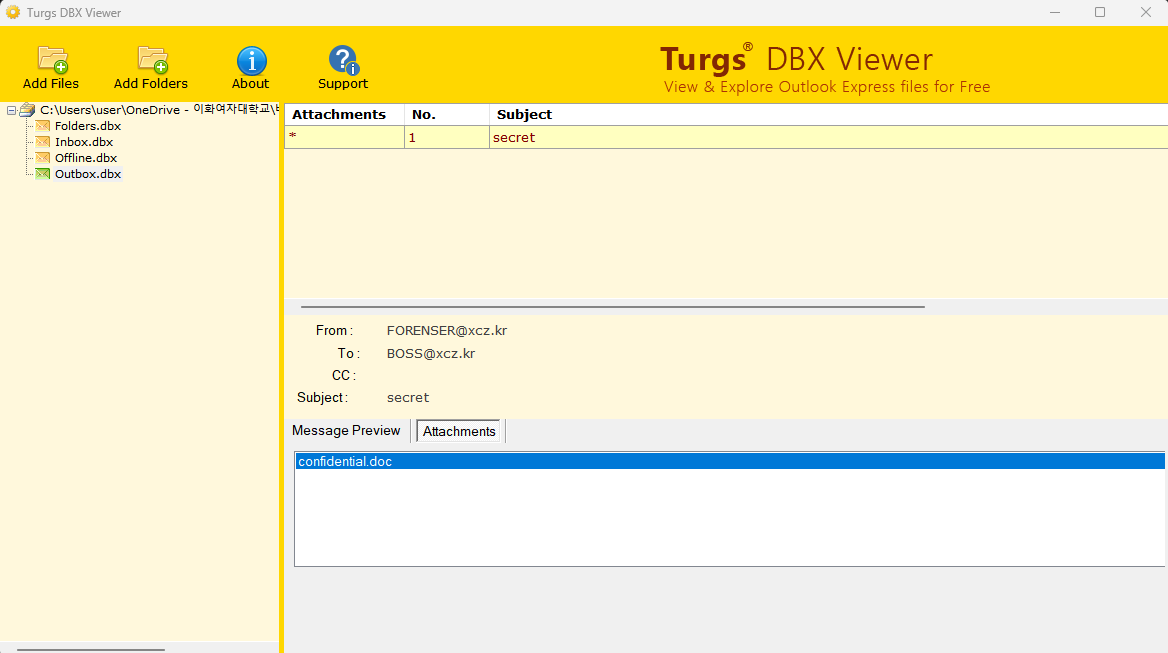Screen dimensions: 1168x653
Task: Minimize the Turgs DBX Viewer window
Action: click(1055, 13)
